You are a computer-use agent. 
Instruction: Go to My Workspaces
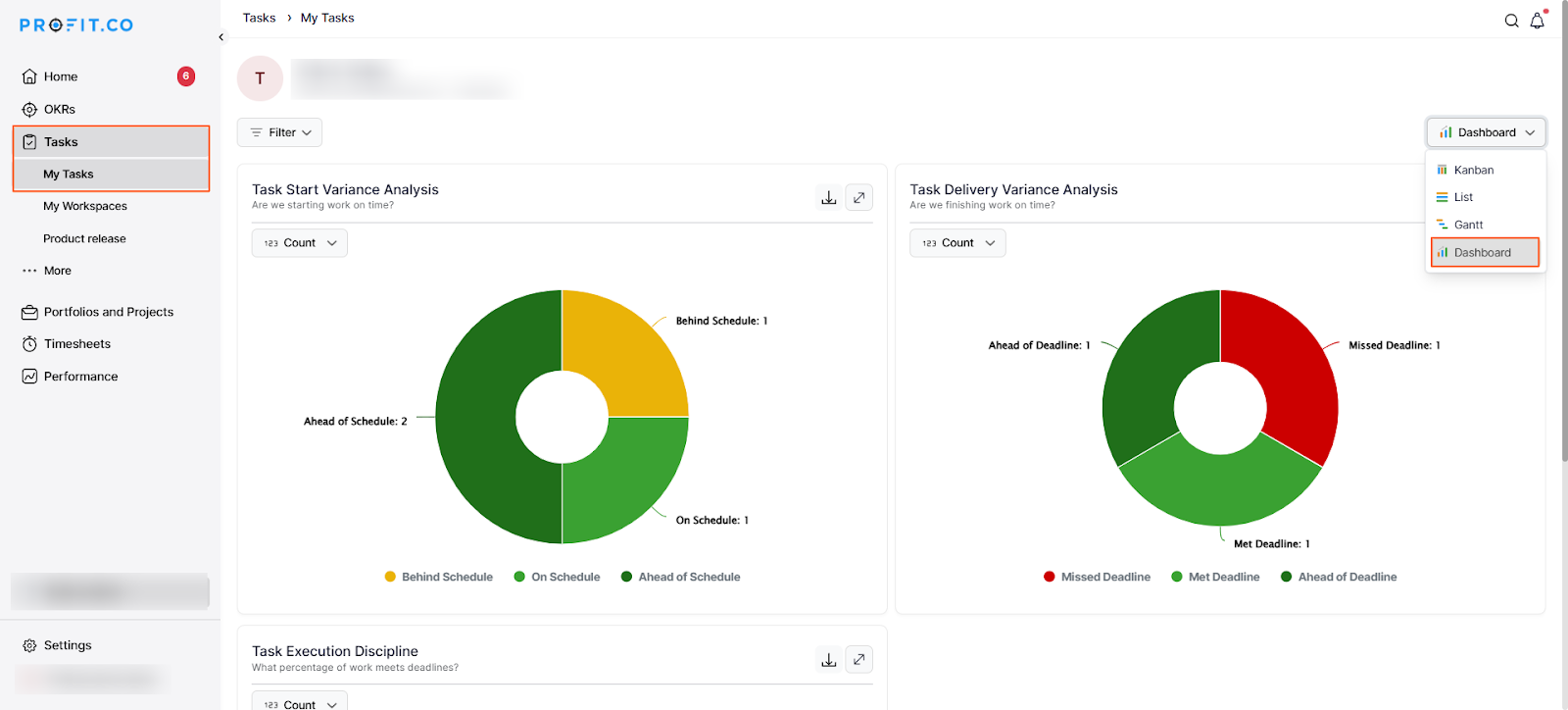point(85,206)
